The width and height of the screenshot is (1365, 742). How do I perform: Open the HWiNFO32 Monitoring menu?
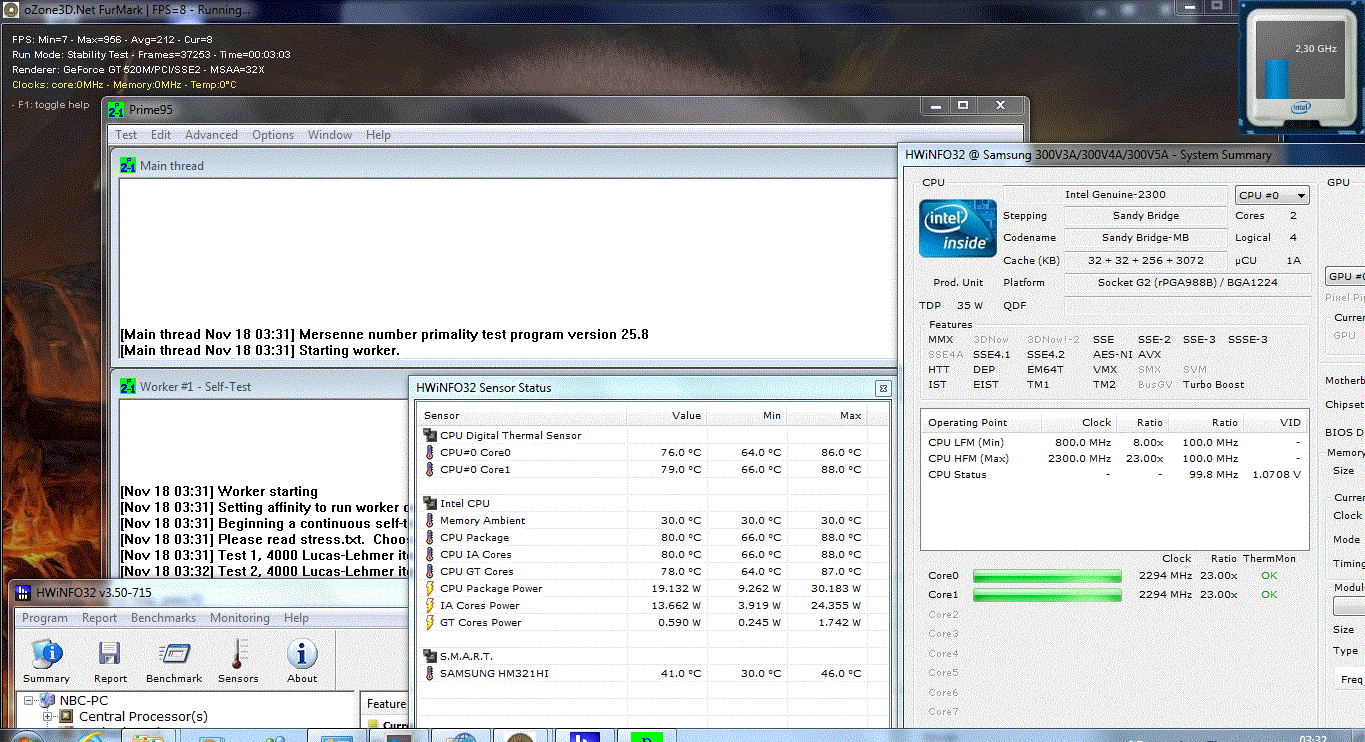(x=239, y=618)
